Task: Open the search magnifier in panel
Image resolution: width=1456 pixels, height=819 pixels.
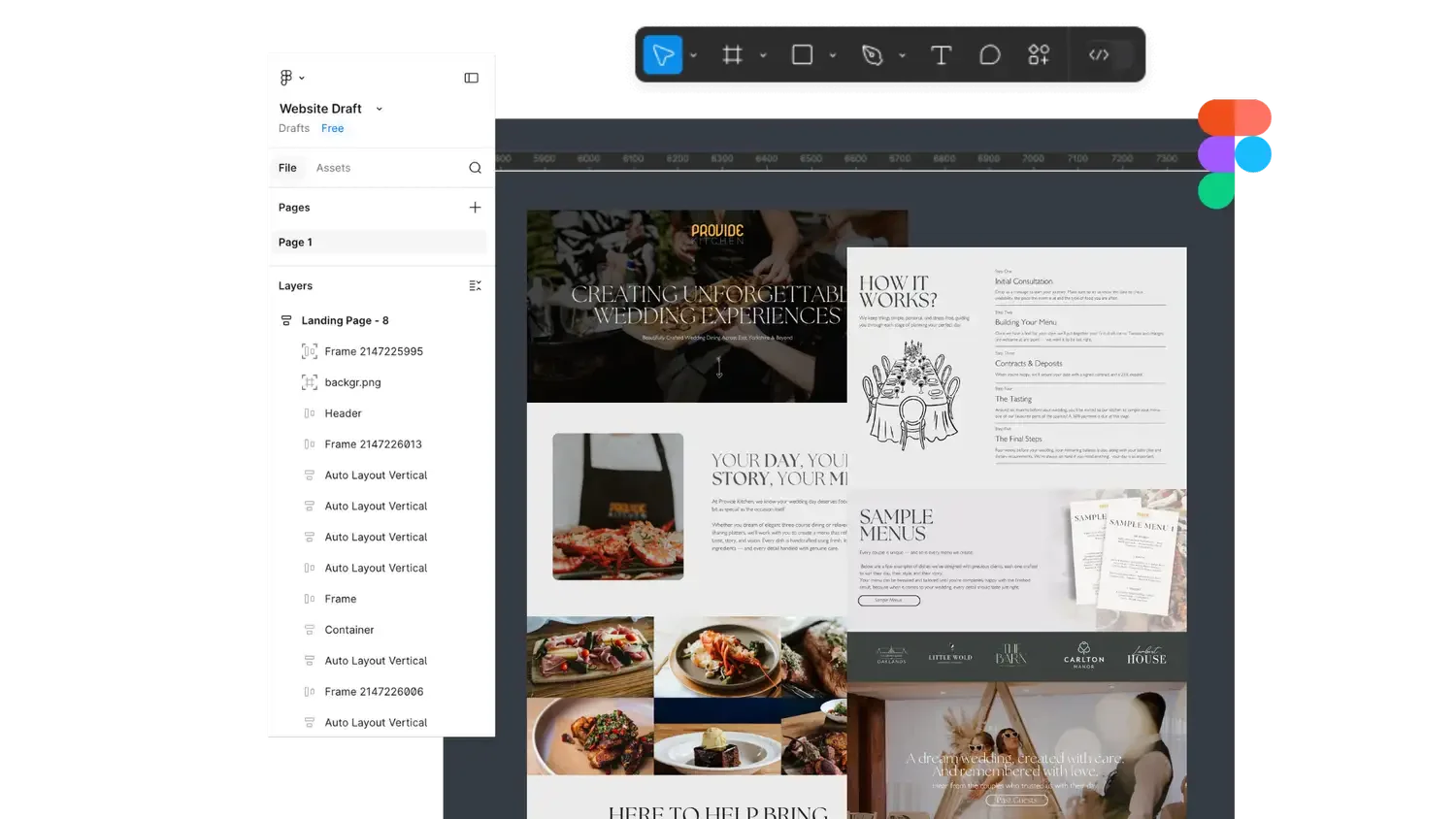Action: (x=475, y=168)
